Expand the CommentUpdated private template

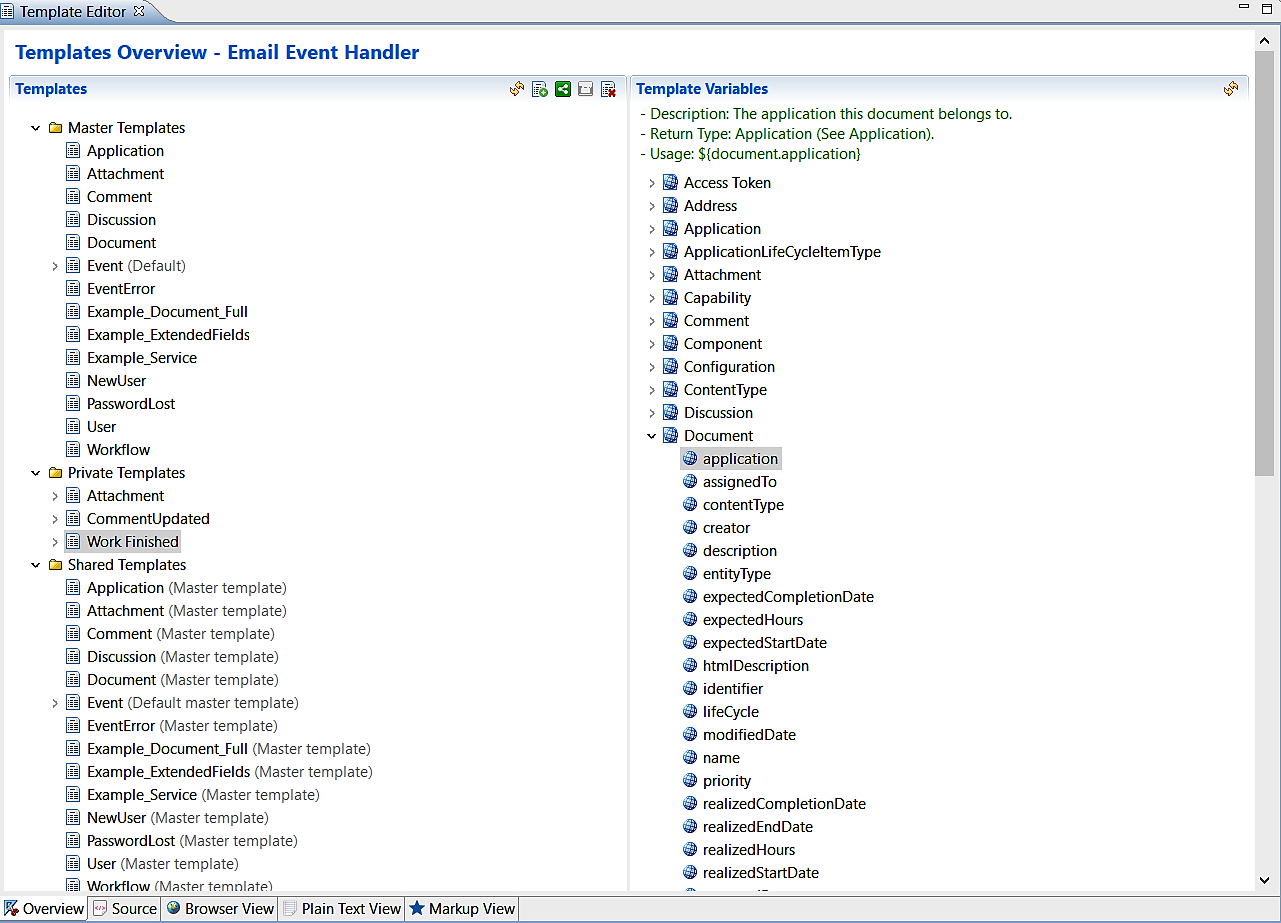click(x=55, y=519)
